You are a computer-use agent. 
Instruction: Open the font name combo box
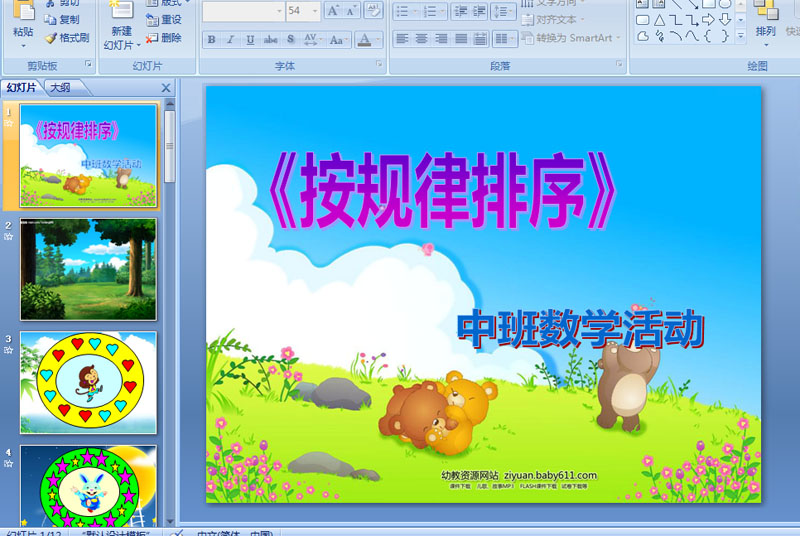[243, 11]
